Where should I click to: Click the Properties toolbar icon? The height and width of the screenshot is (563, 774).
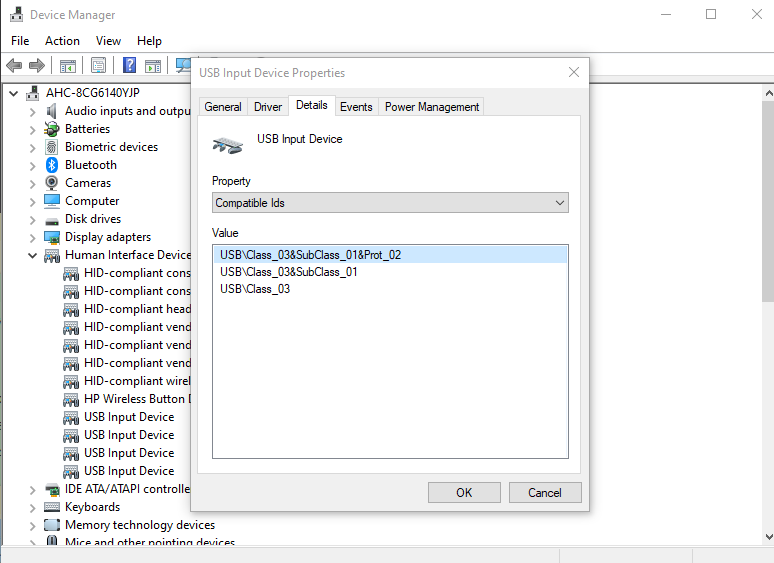(98, 66)
